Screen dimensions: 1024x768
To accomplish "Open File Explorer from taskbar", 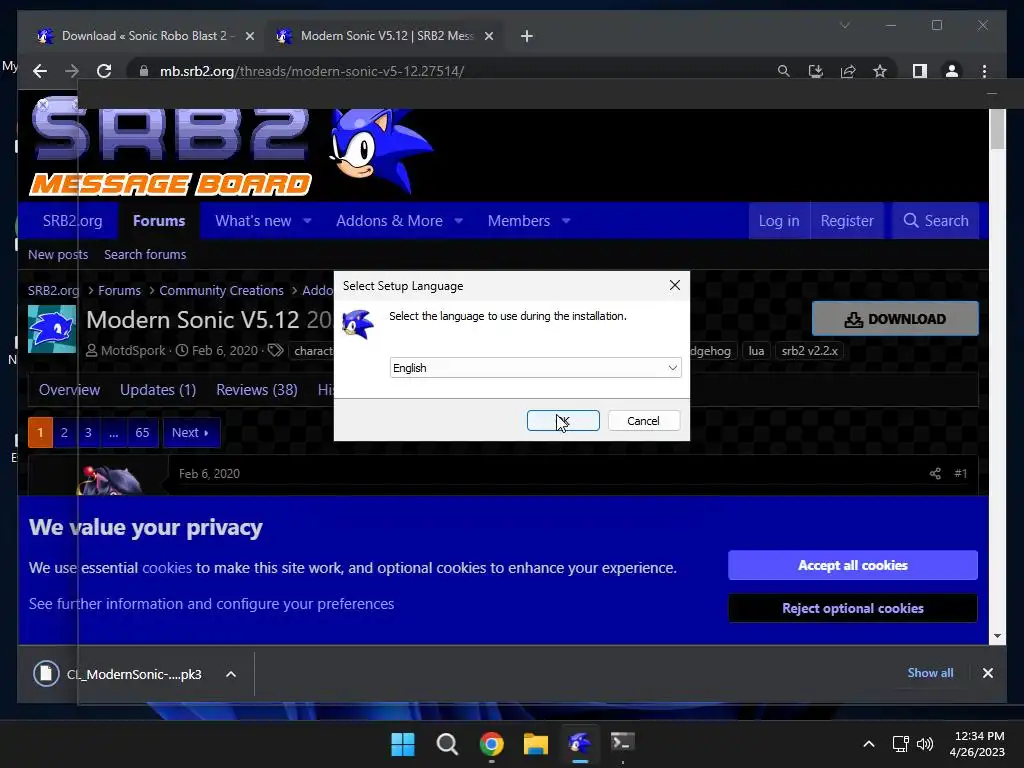I will [x=536, y=744].
